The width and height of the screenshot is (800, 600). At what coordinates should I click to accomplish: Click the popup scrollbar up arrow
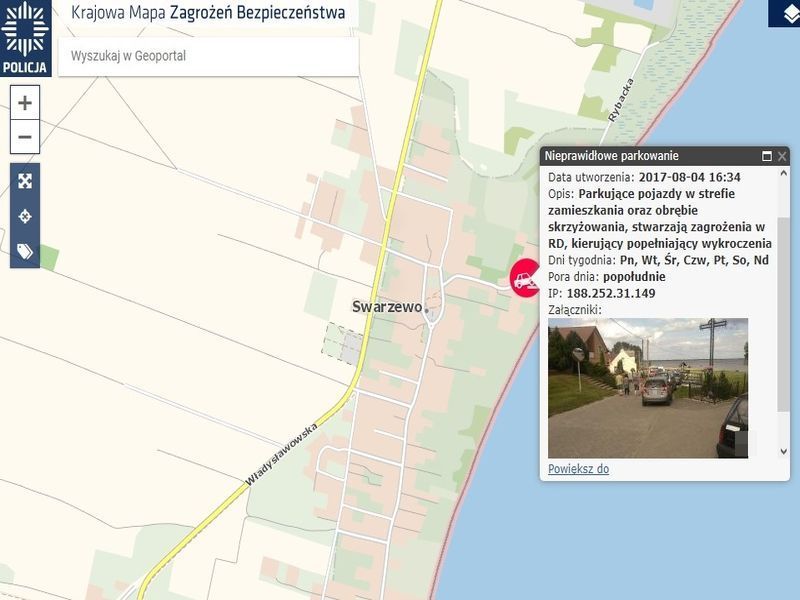coord(784,173)
